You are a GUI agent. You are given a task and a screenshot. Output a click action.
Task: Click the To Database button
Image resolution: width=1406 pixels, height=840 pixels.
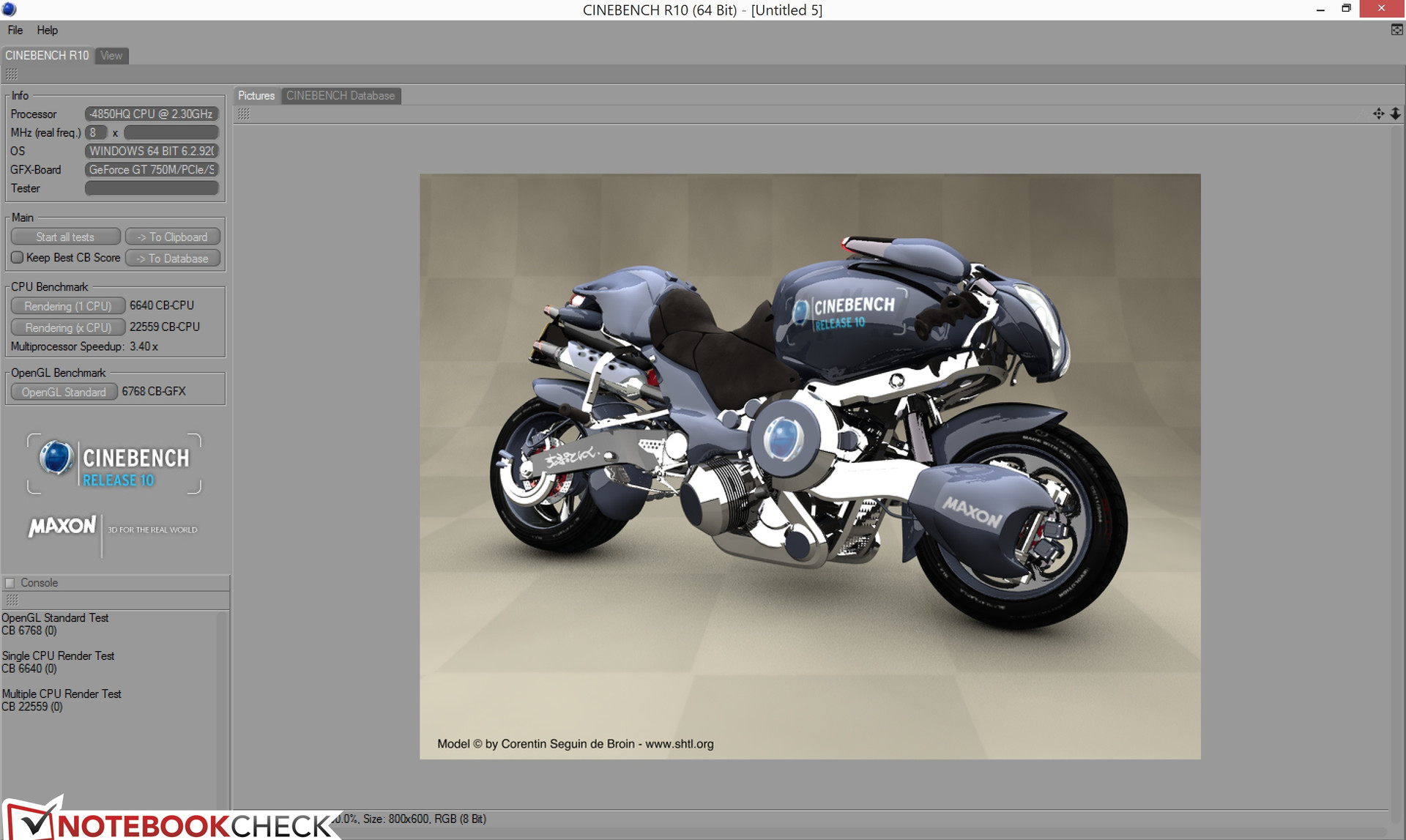(x=173, y=259)
